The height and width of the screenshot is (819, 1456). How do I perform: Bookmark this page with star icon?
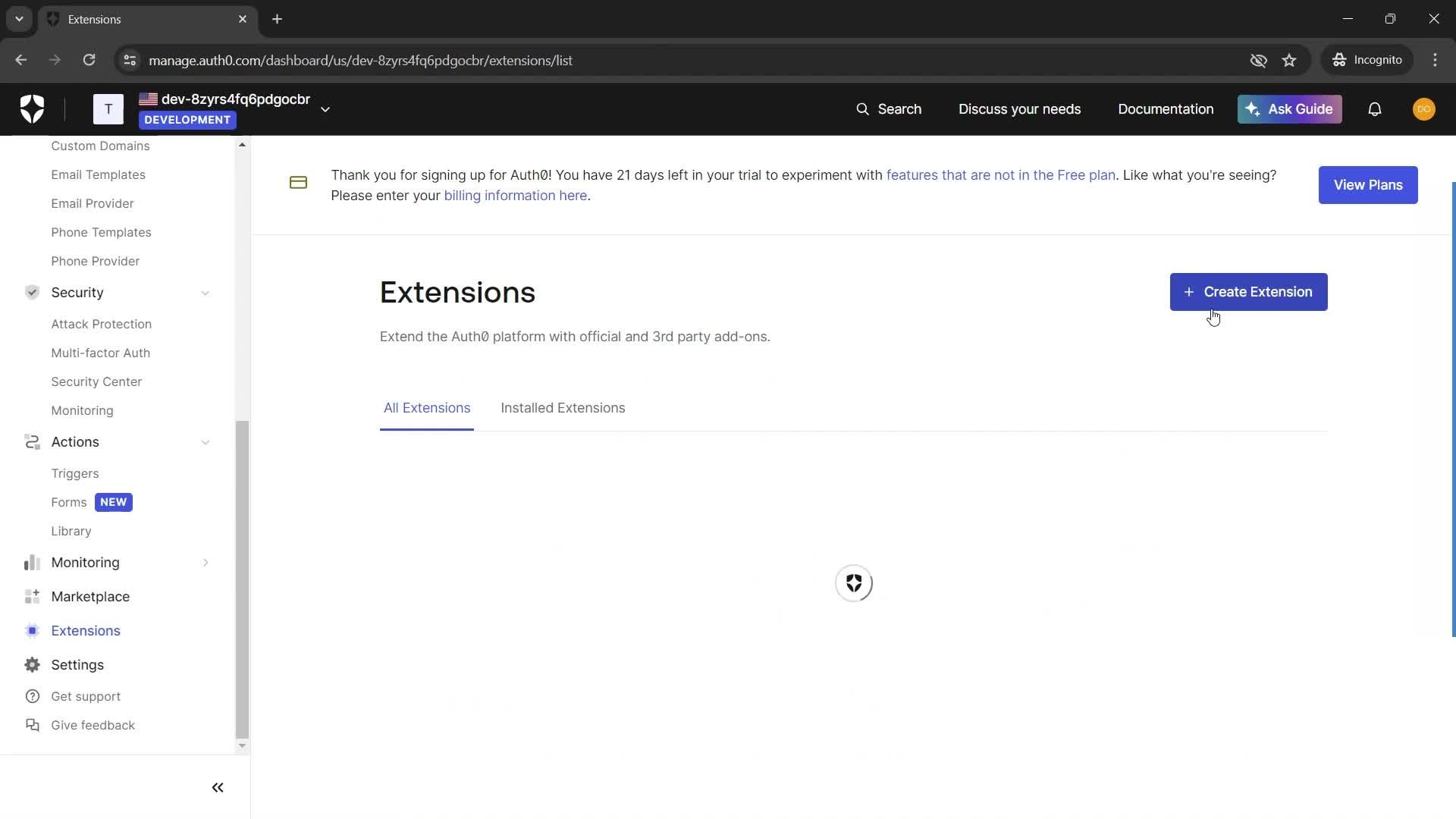(1289, 60)
